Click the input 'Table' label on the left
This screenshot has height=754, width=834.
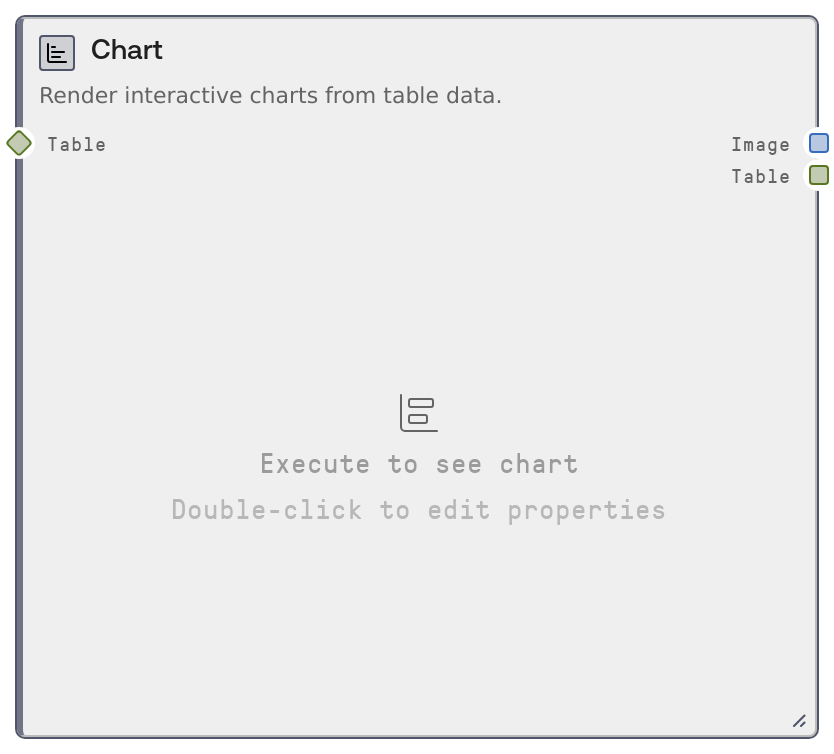click(77, 144)
